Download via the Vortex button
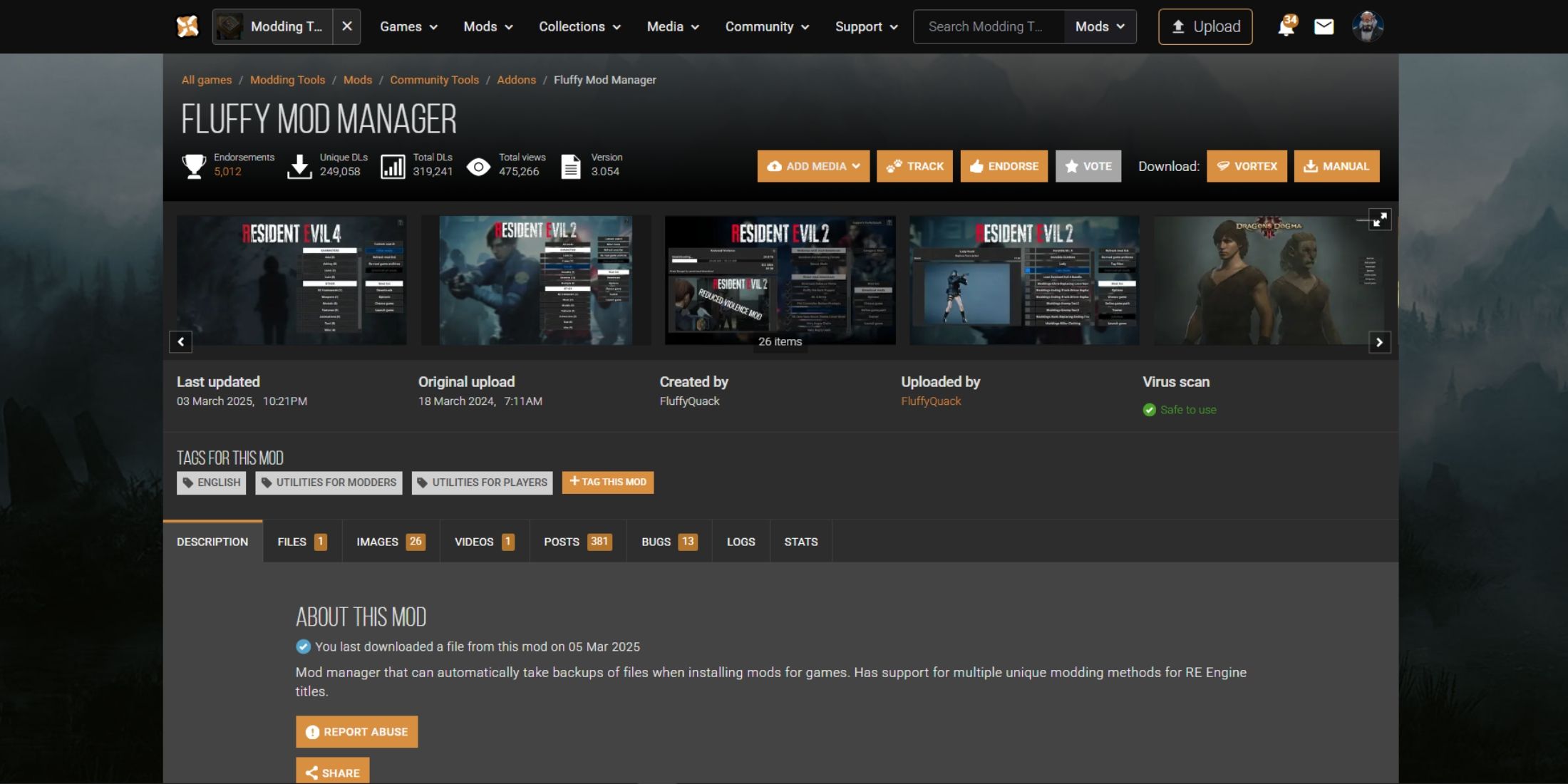The height and width of the screenshot is (784, 1568). 1247,166
